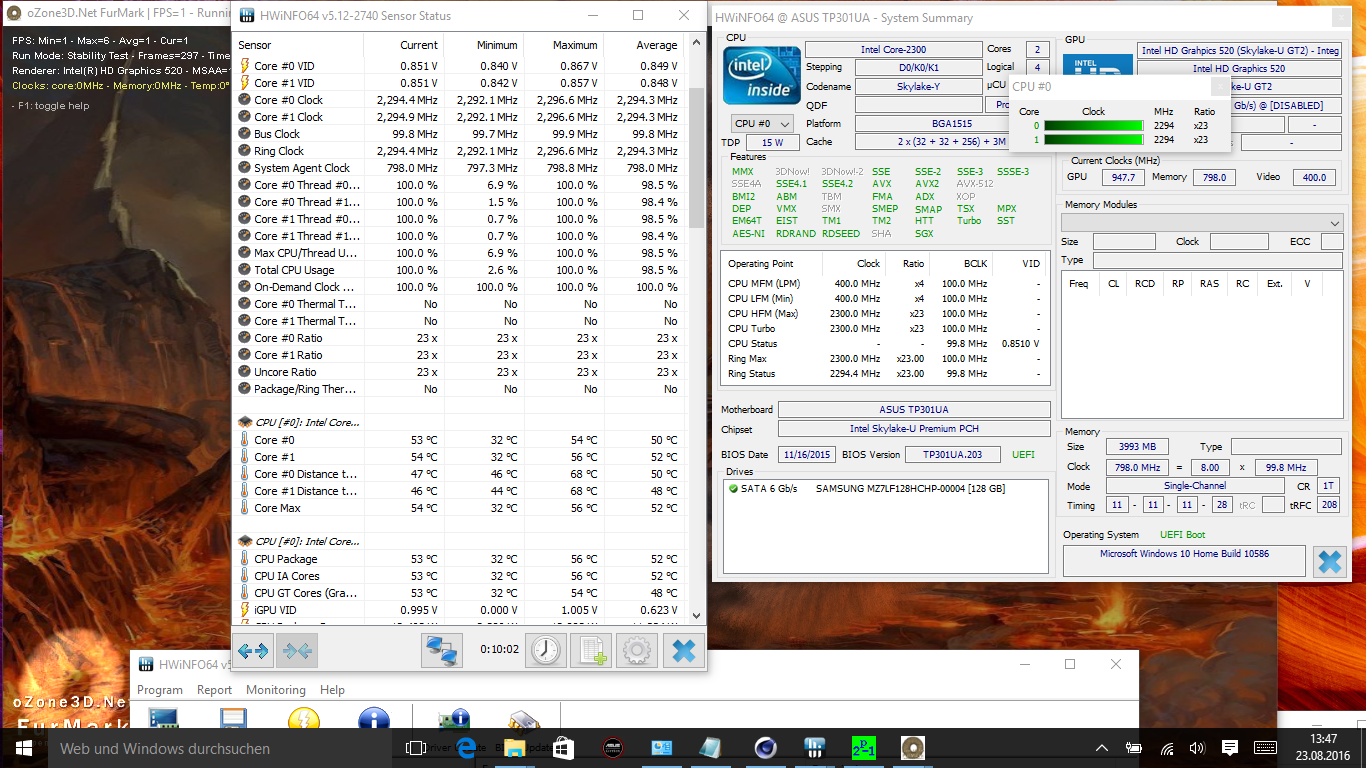Click the Intel inside logo in System Summary
The height and width of the screenshot is (768, 1366).
coord(761,75)
